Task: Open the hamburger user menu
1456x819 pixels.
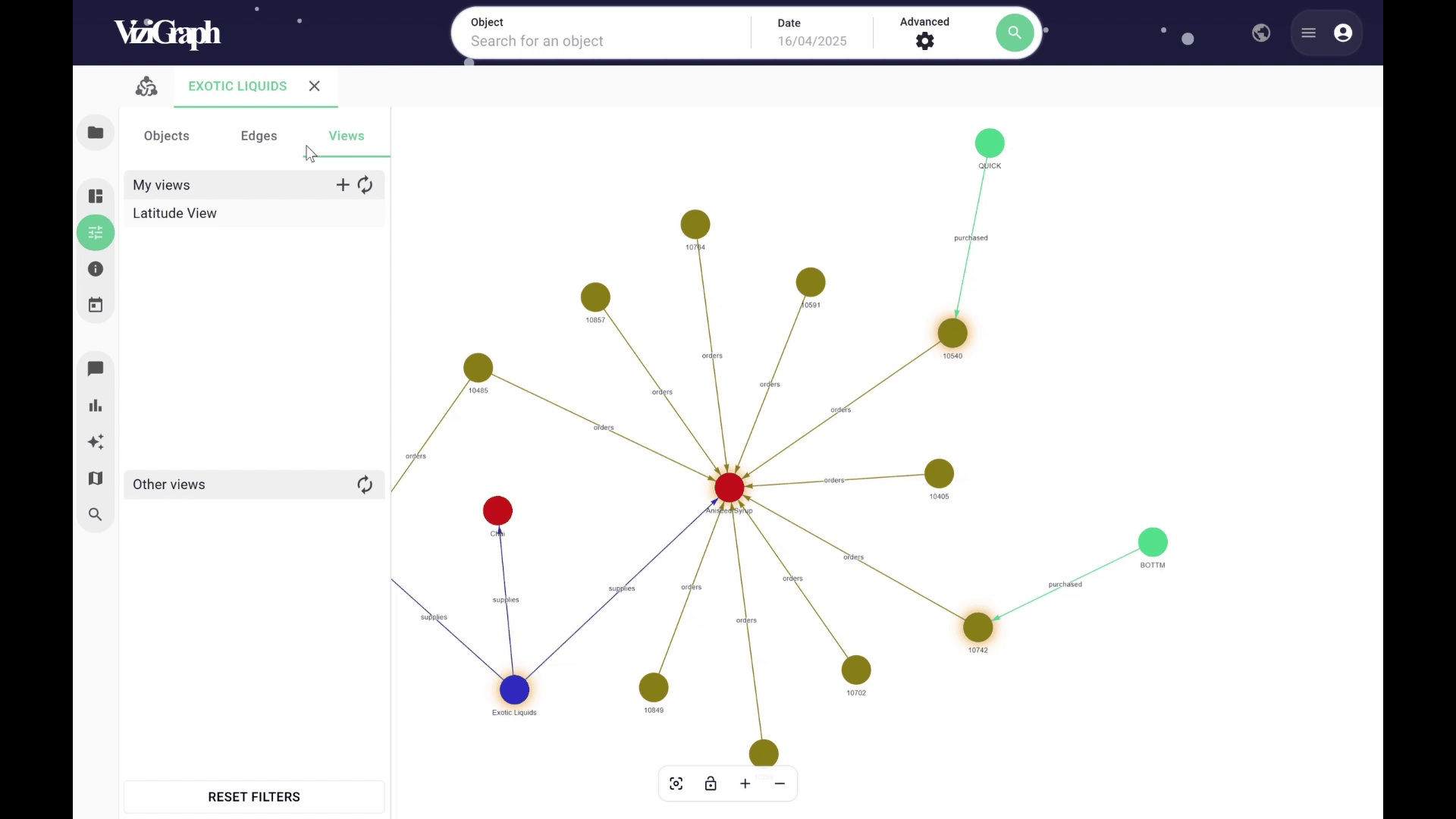Action: pos(1309,33)
